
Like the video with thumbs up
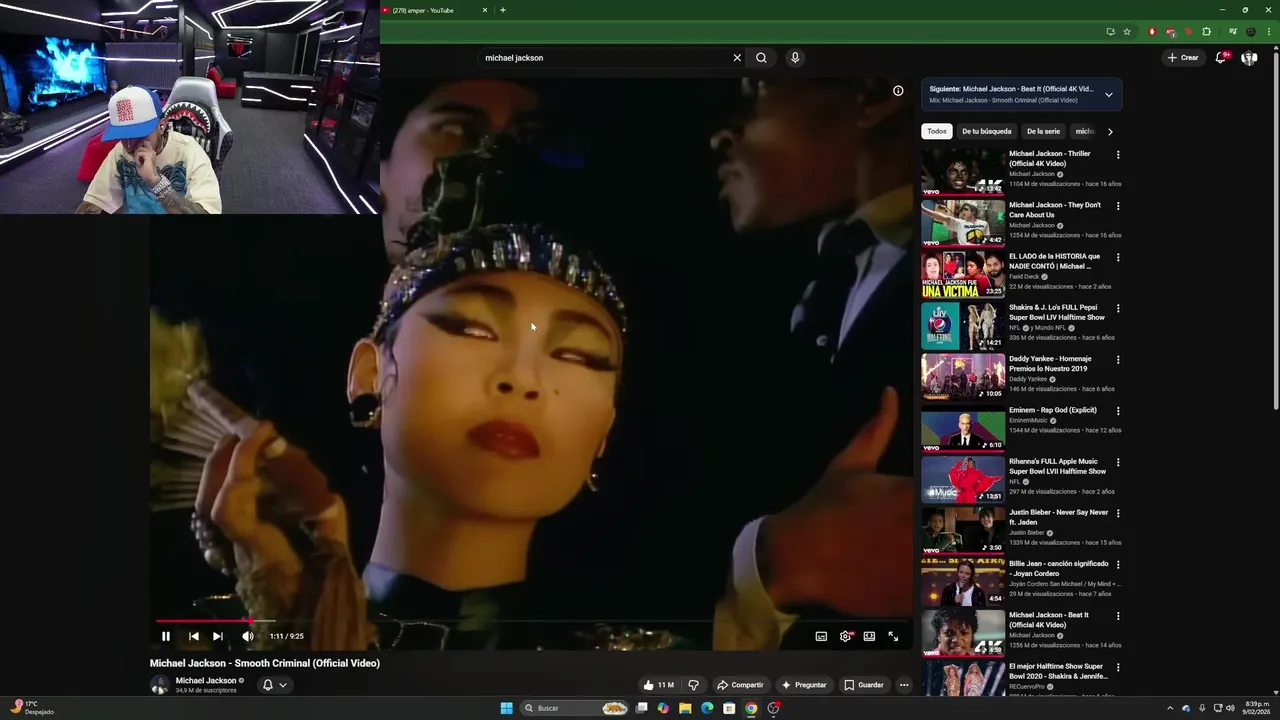[658, 685]
